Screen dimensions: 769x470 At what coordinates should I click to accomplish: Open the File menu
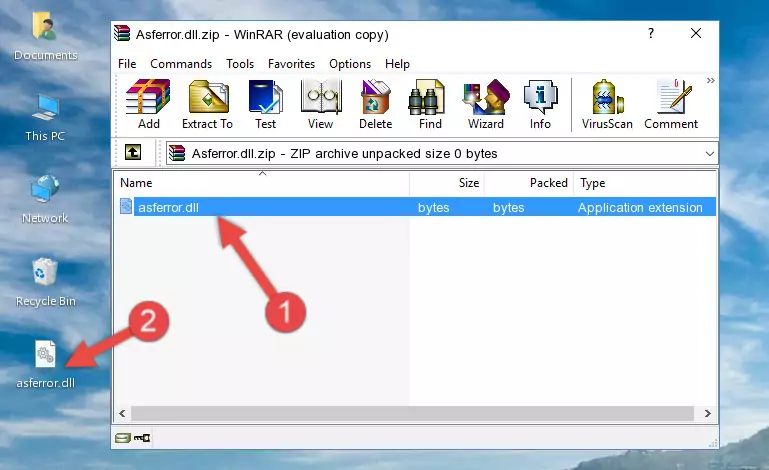[127, 64]
